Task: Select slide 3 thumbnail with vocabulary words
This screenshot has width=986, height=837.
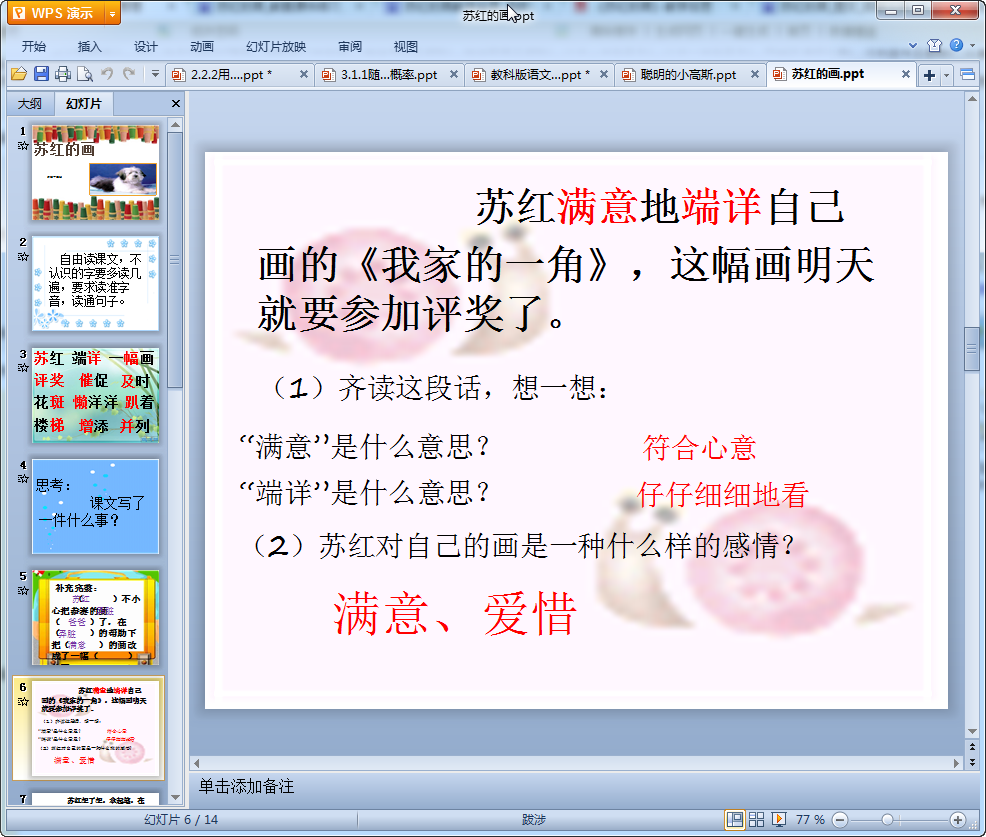Action: click(x=96, y=395)
